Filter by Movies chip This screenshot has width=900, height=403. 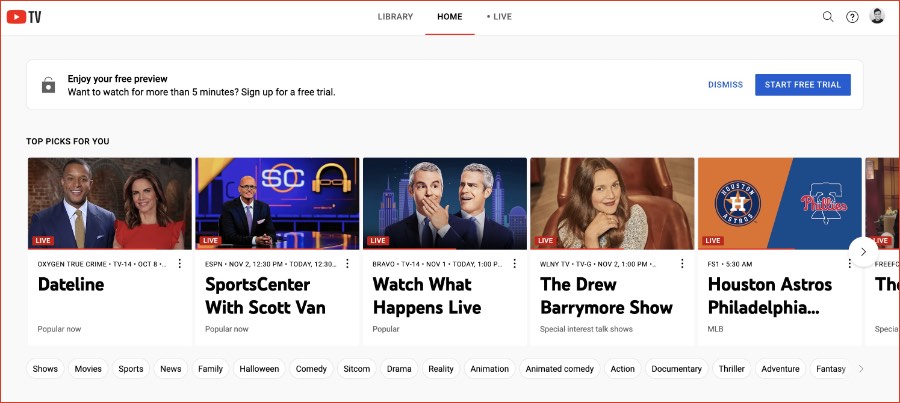coord(88,369)
